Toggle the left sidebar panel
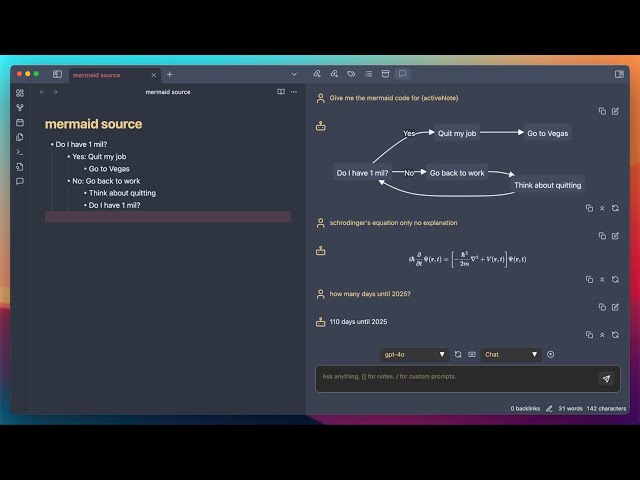This screenshot has width=640, height=480. coord(58,74)
